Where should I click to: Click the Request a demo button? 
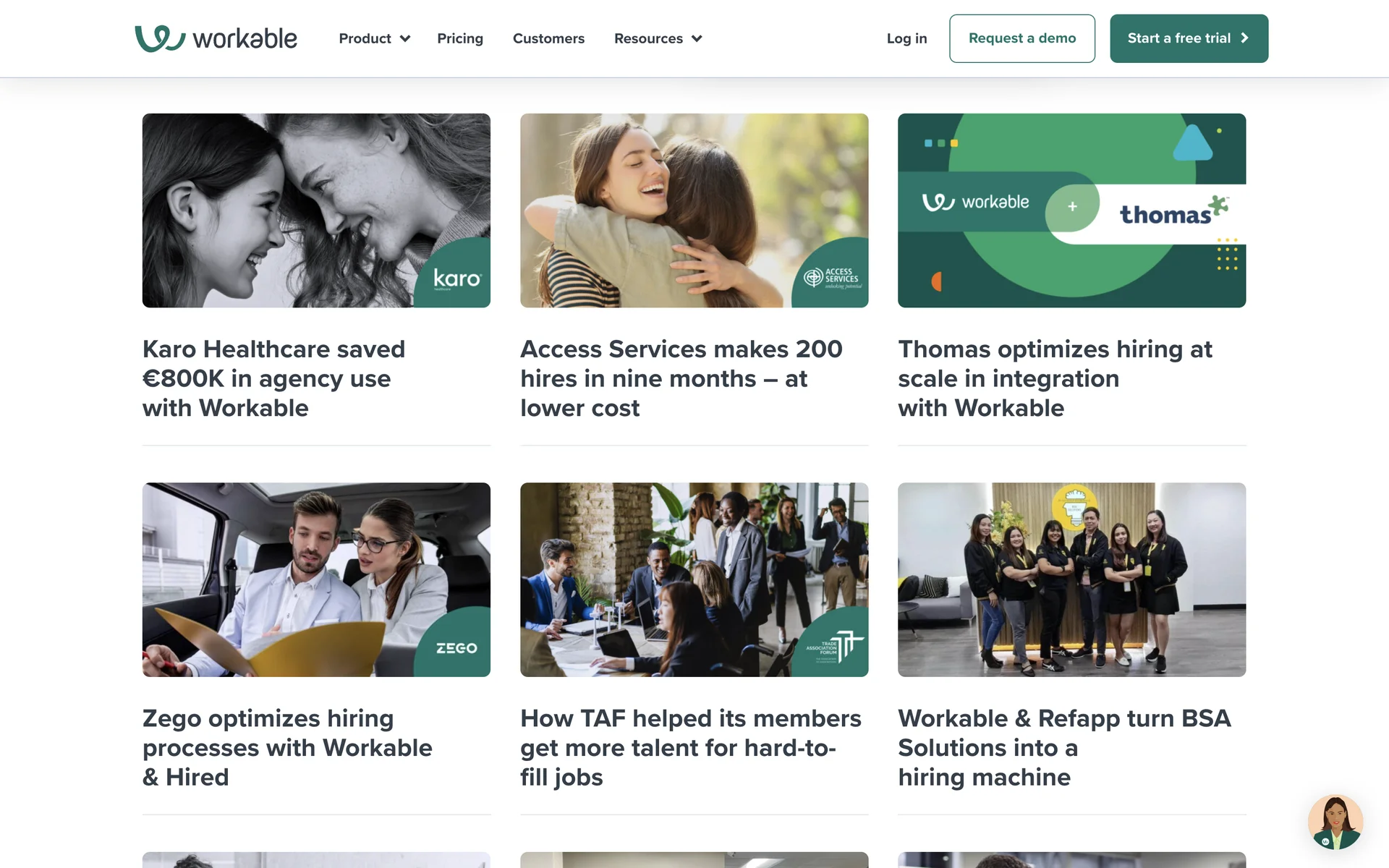pos(1021,38)
